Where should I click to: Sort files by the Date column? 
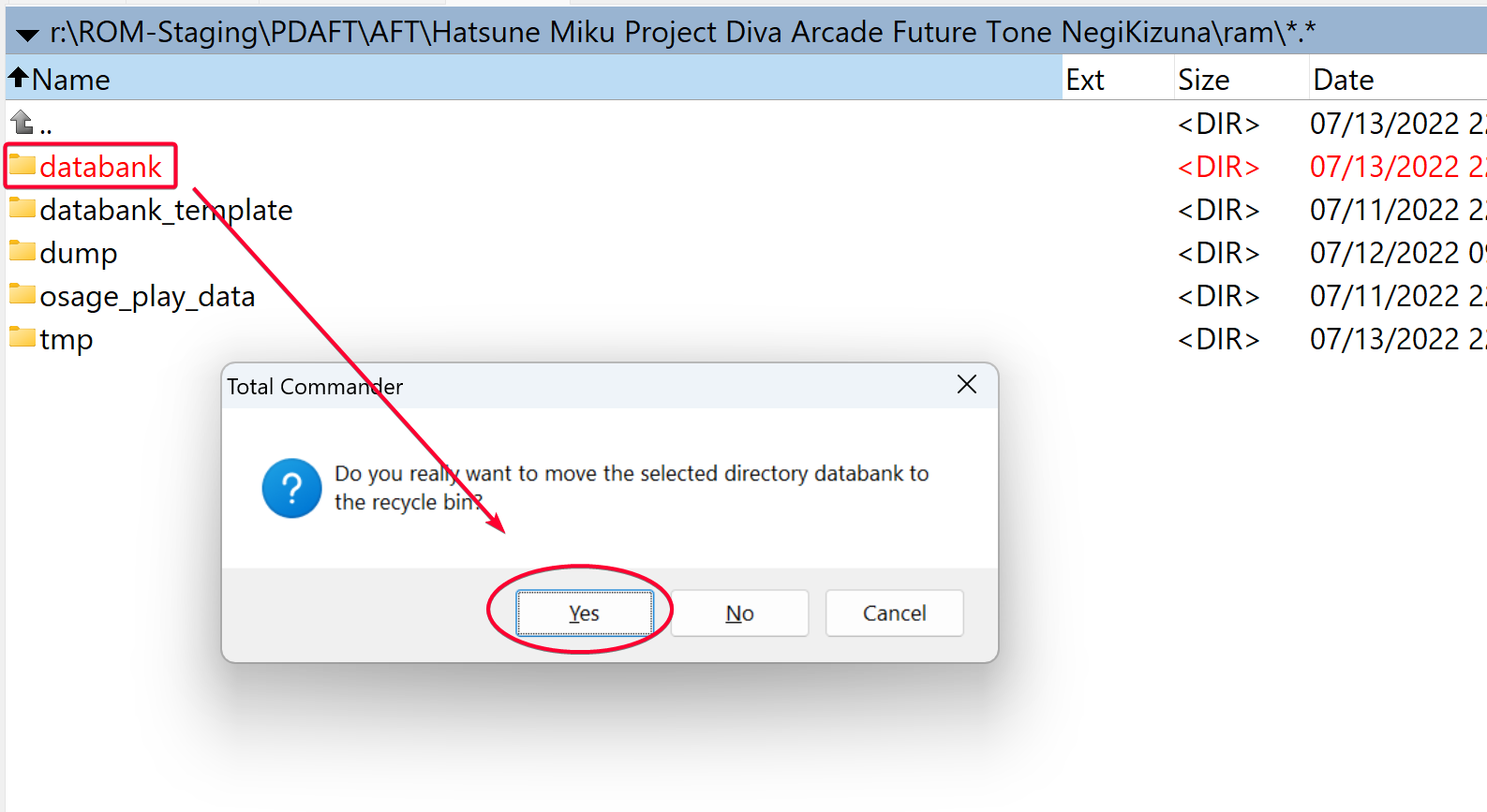(1397, 80)
